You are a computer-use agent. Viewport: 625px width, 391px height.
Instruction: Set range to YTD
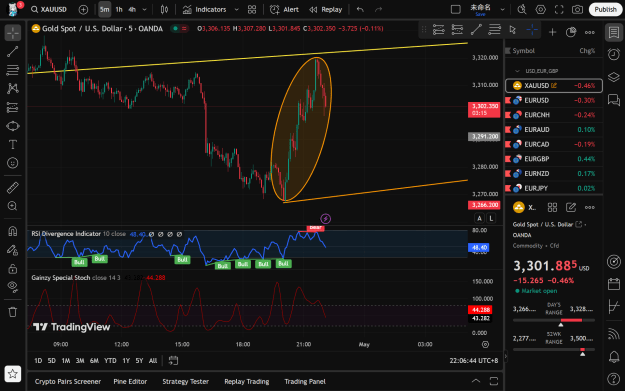tap(110, 361)
